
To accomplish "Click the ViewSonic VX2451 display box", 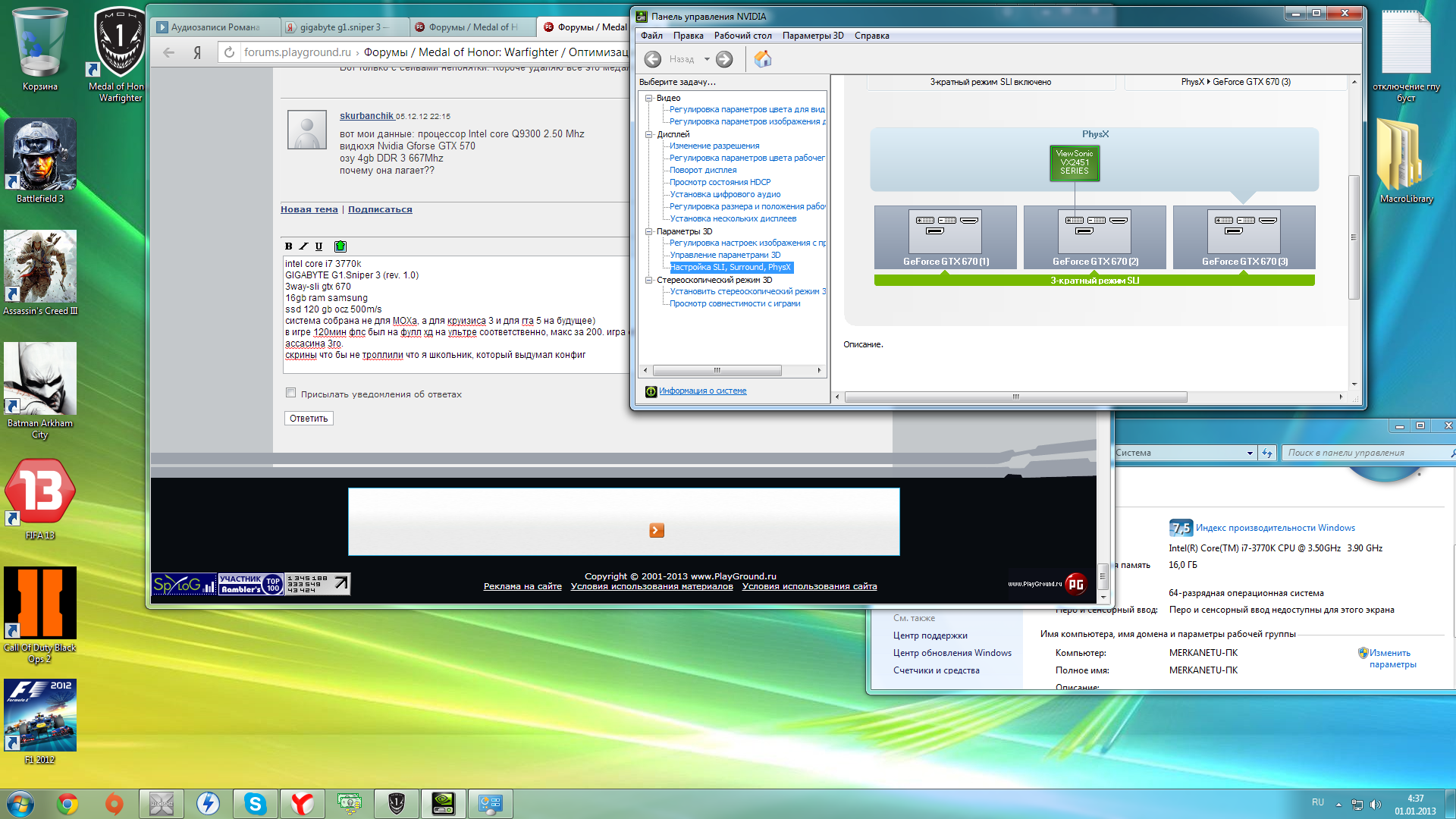I will point(1074,162).
